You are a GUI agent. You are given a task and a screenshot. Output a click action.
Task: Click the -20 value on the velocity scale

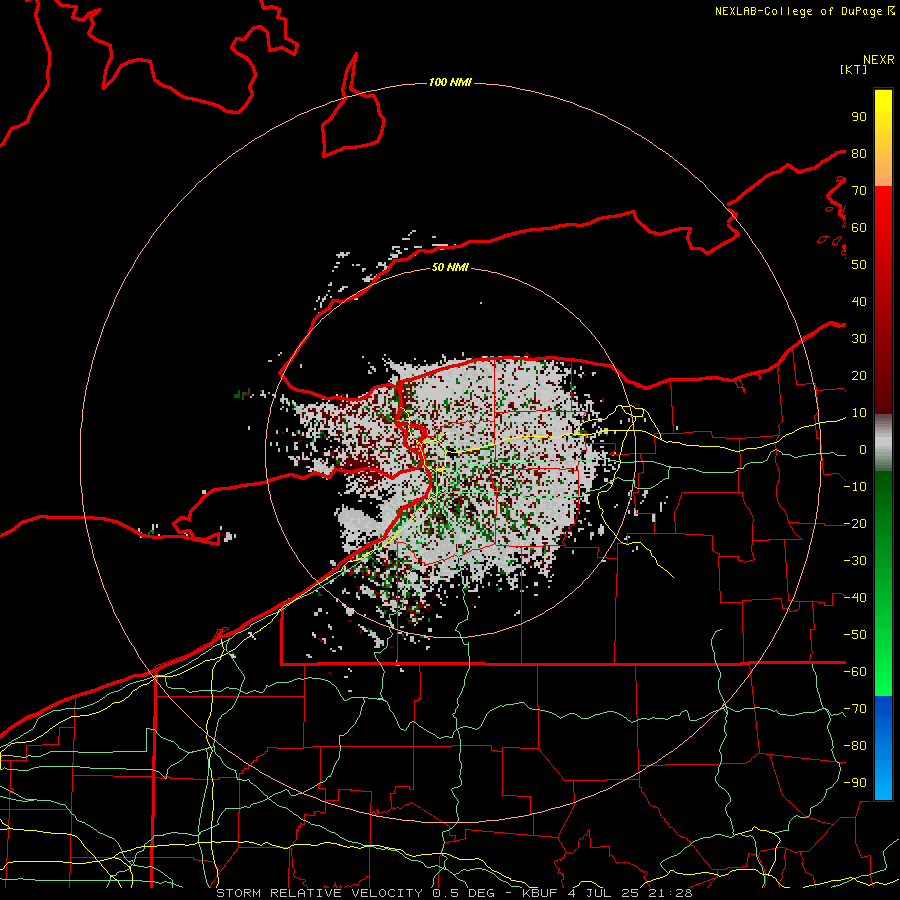pos(855,524)
